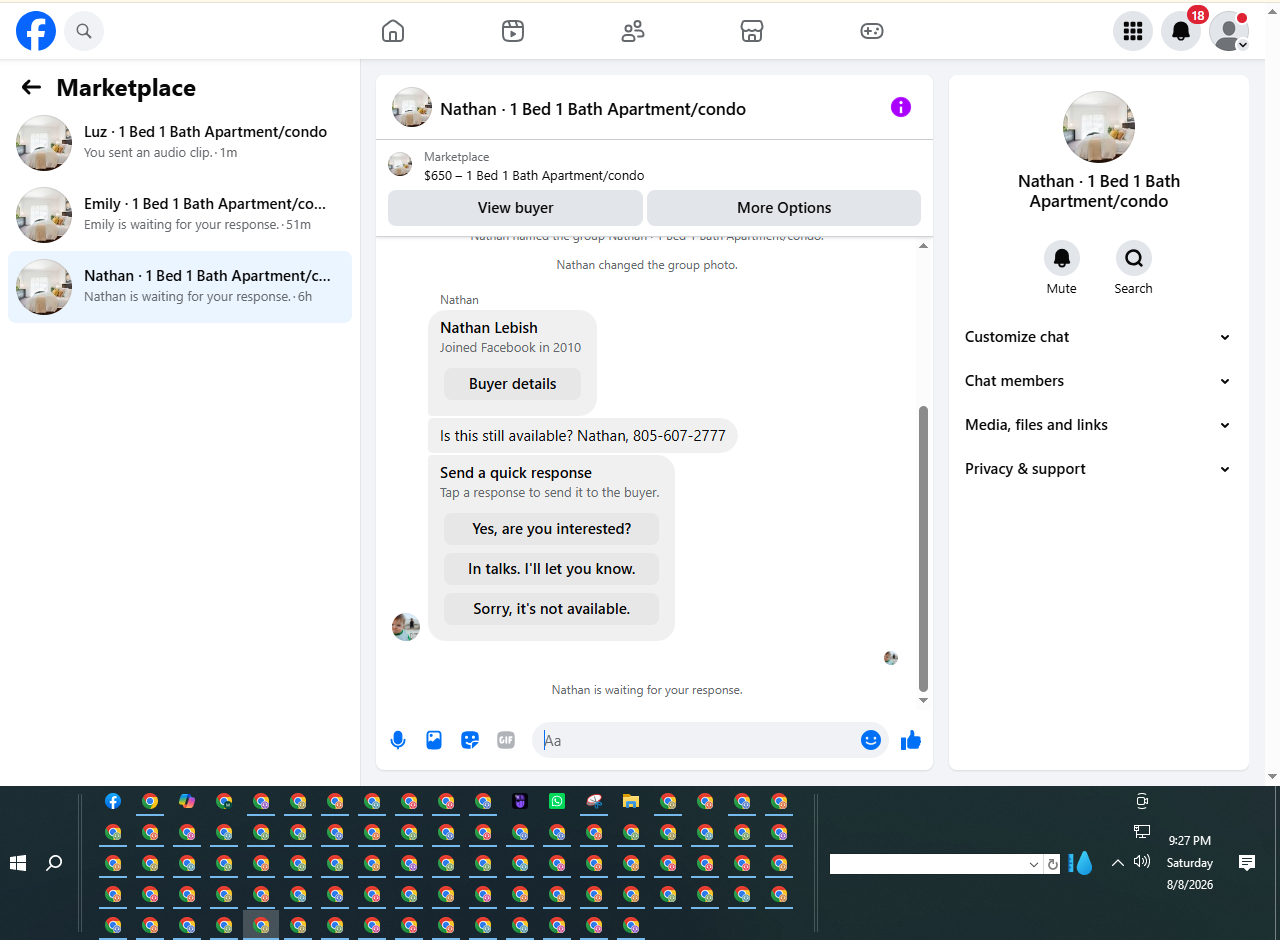Select Nathan's conversation in the sidebar list
This screenshot has height=940, width=1280.
(180, 287)
